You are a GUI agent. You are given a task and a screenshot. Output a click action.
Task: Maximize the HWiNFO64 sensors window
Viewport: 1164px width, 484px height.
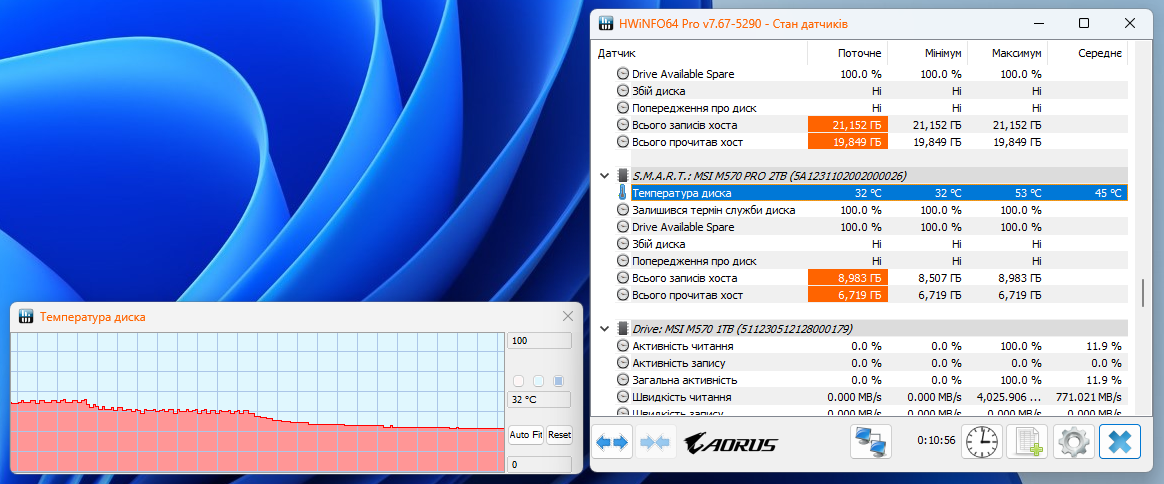pos(1084,24)
